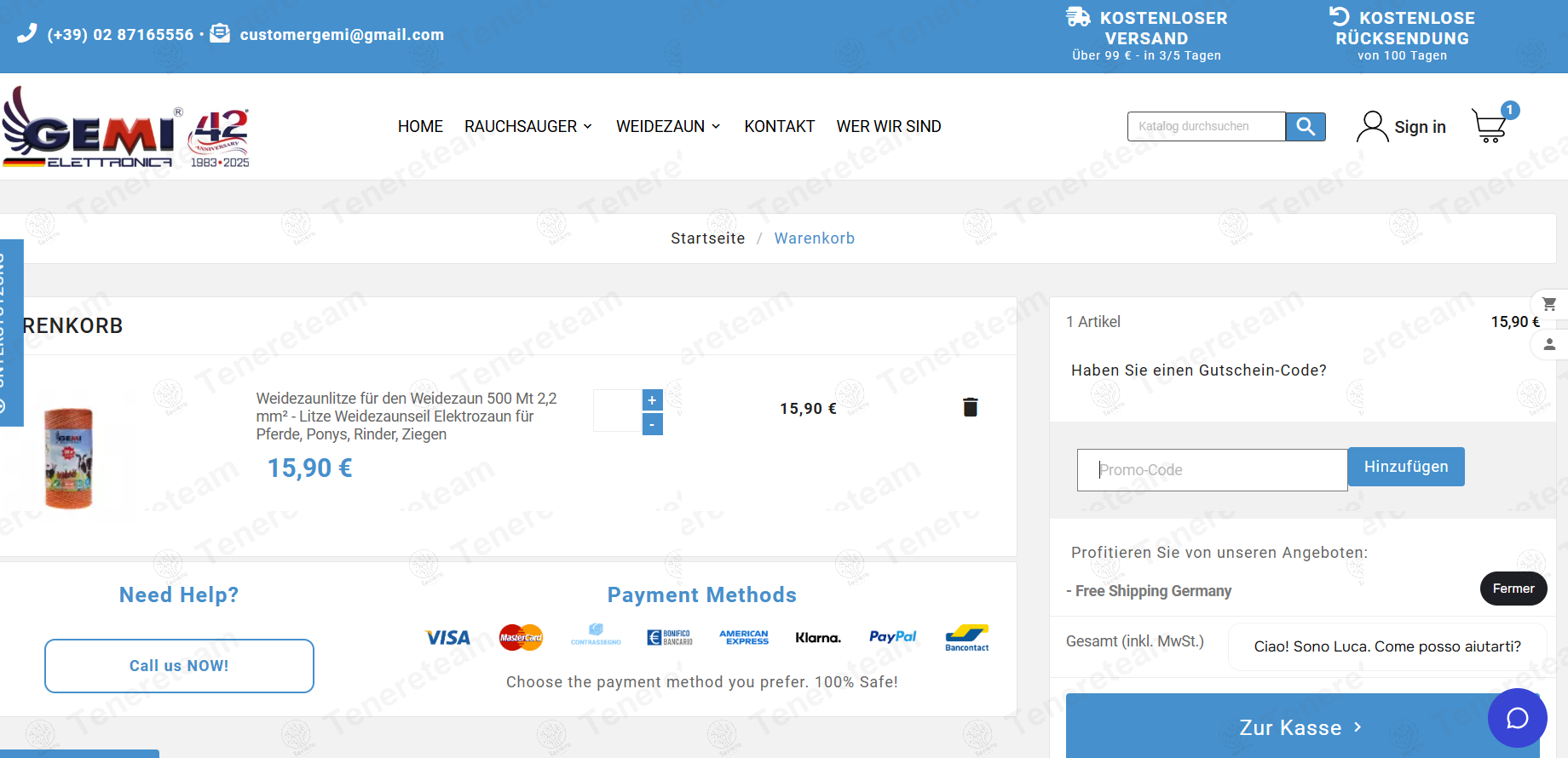The image size is (1568, 758).
Task: Click the Warenkorb breadcrumb
Action: tap(814, 238)
